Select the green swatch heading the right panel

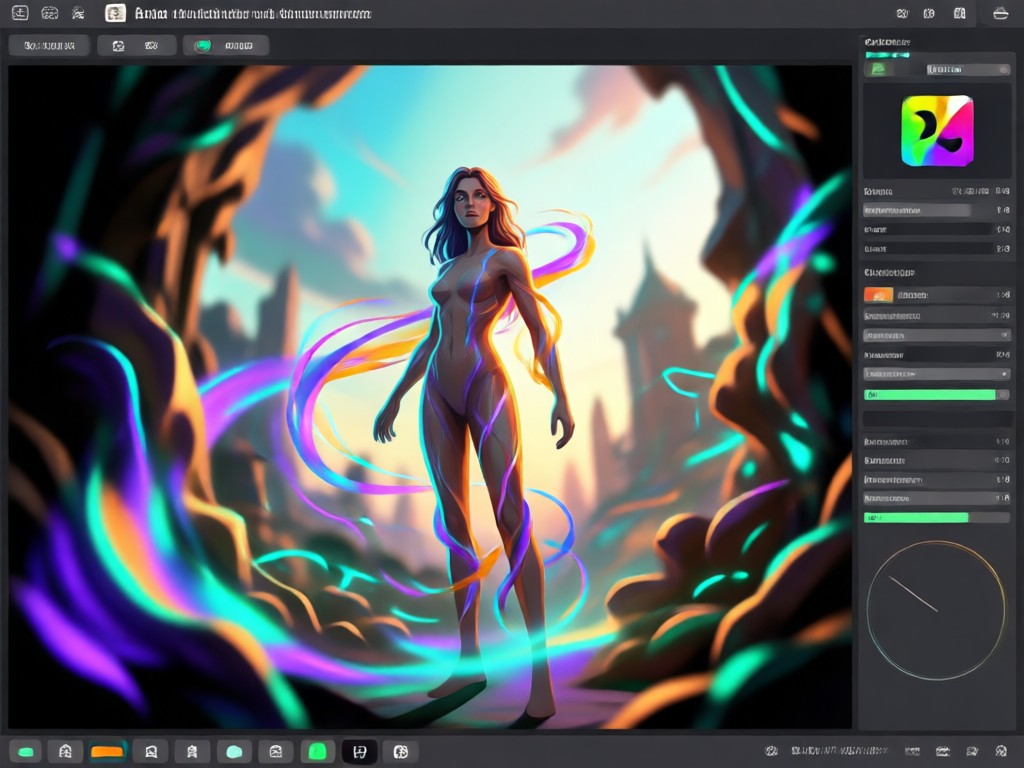(x=878, y=69)
